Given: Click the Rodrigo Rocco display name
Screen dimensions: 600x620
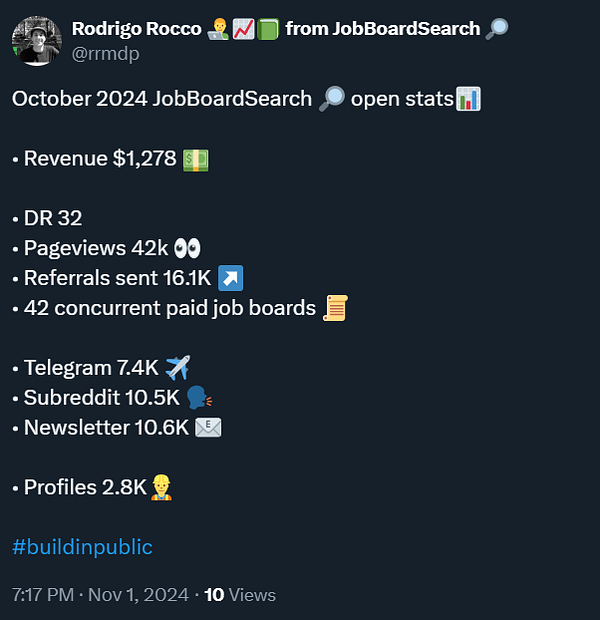Looking at the screenshot, I should click(x=136, y=29).
